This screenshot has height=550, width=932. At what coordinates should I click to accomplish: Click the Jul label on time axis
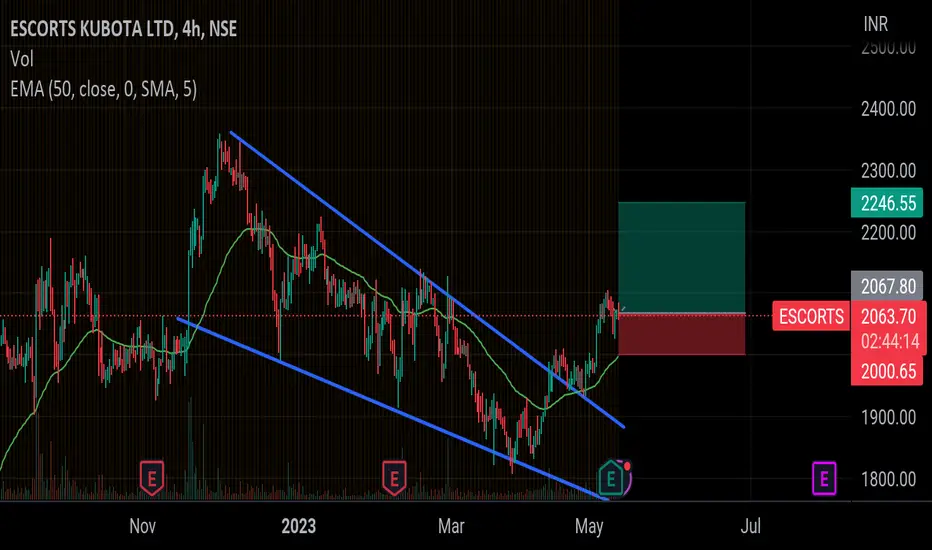click(x=751, y=526)
